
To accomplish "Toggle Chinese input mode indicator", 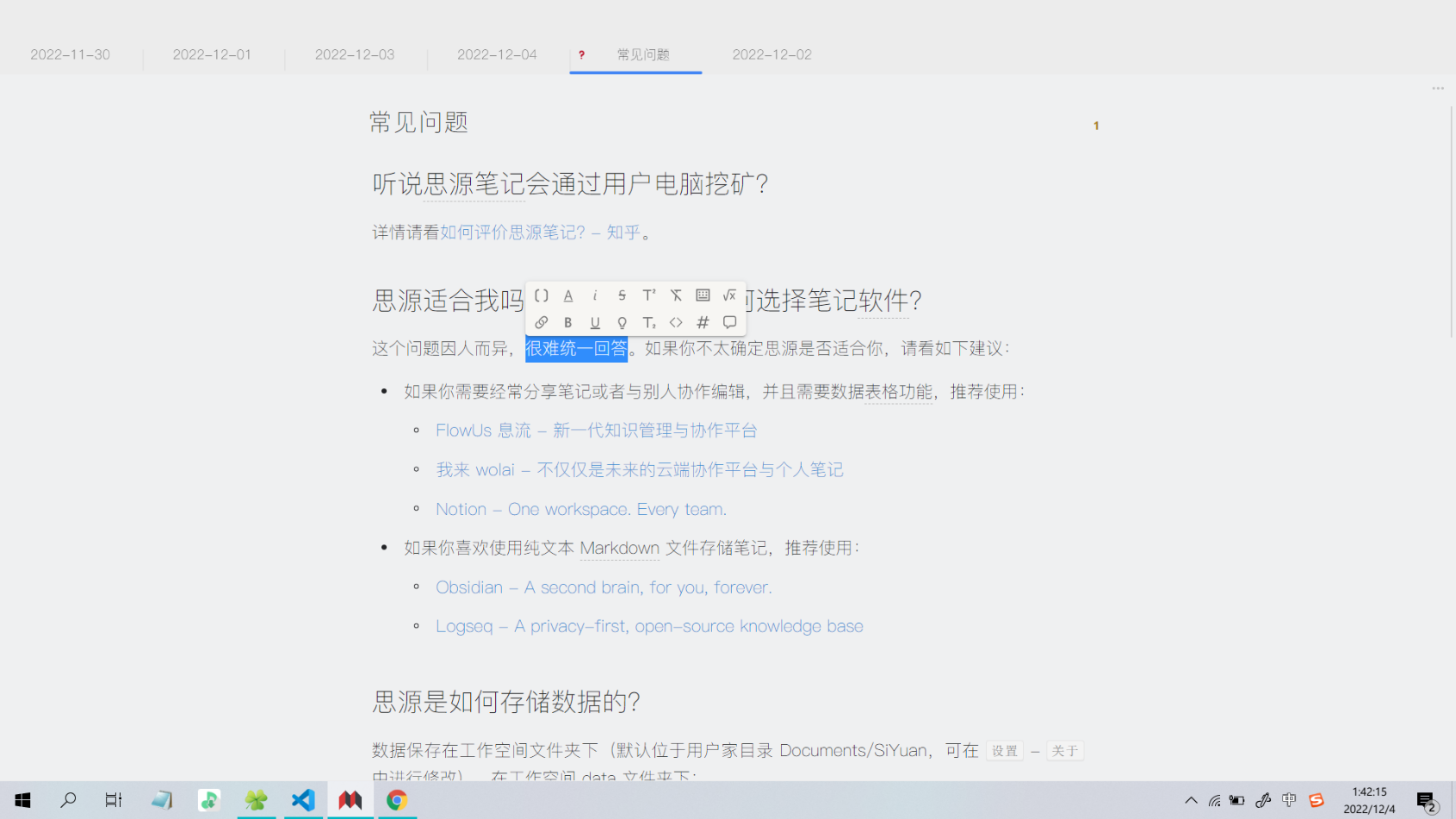I will [x=1289, y=800].
